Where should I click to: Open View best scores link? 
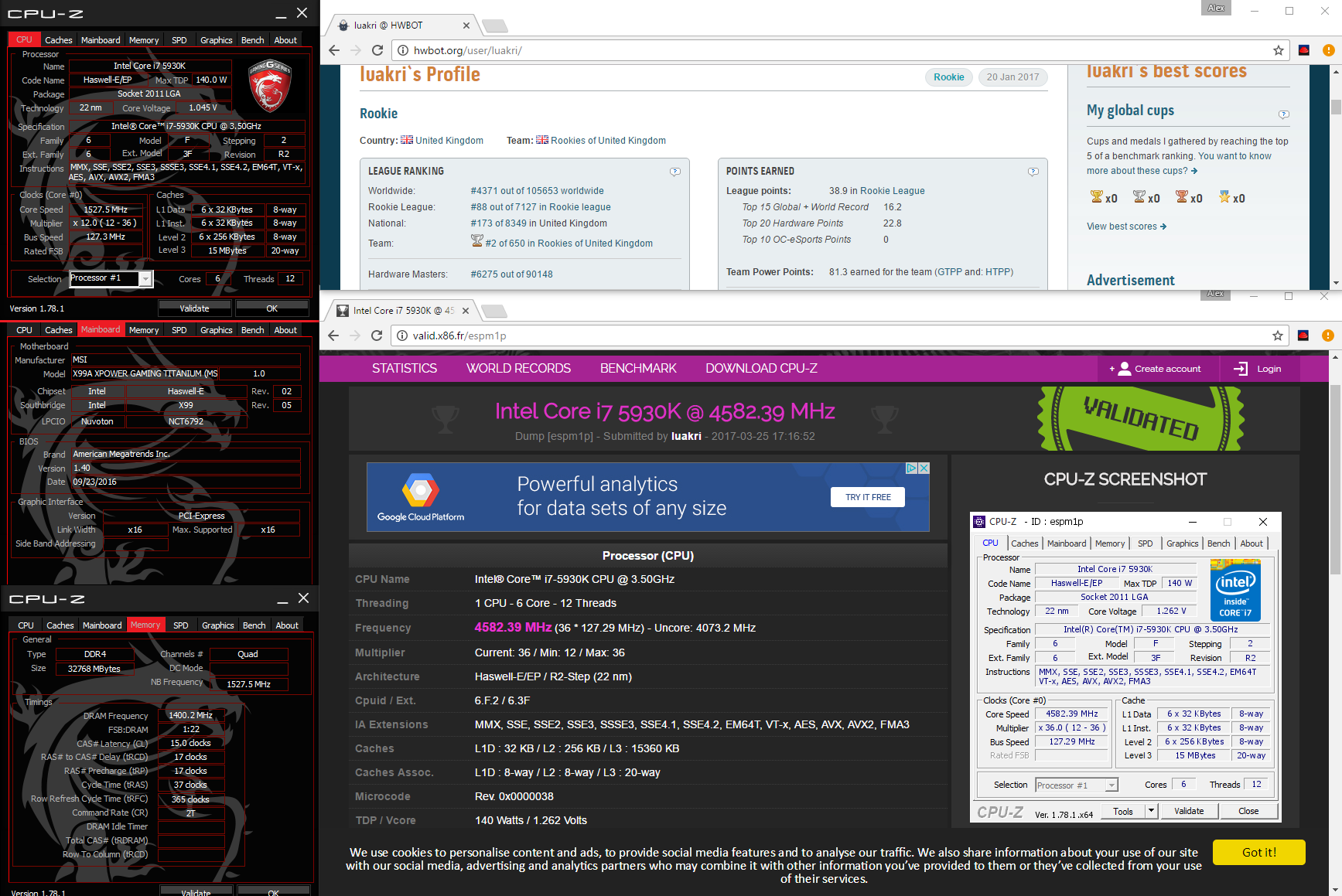click(x=1126, y=227)
